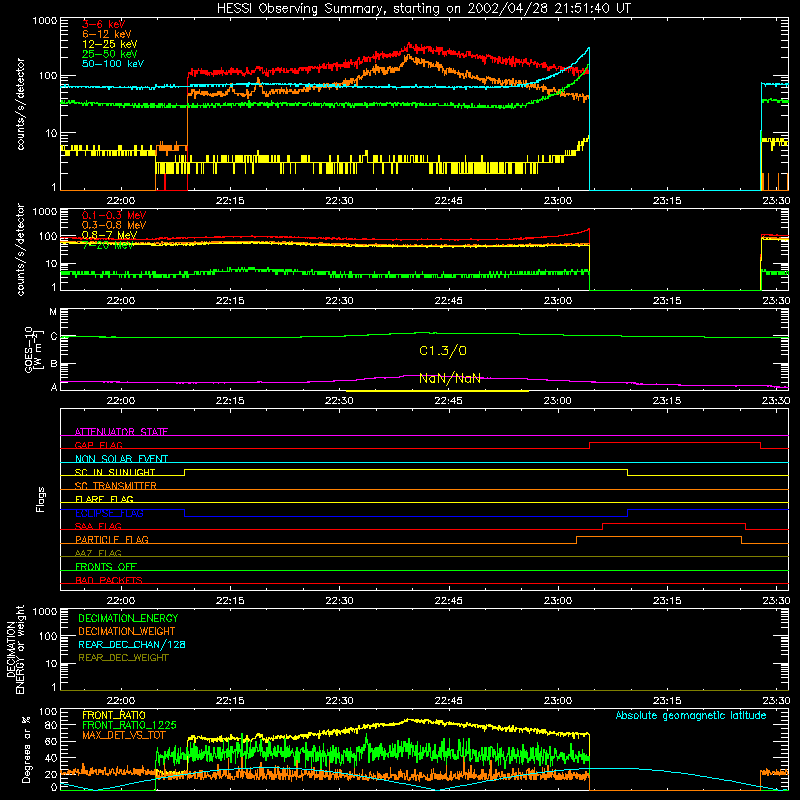The image size is (800, 800).
Task: Click the C1.3/0 flare class annotation
Action: pyautogui.click(x=443, y=351)
